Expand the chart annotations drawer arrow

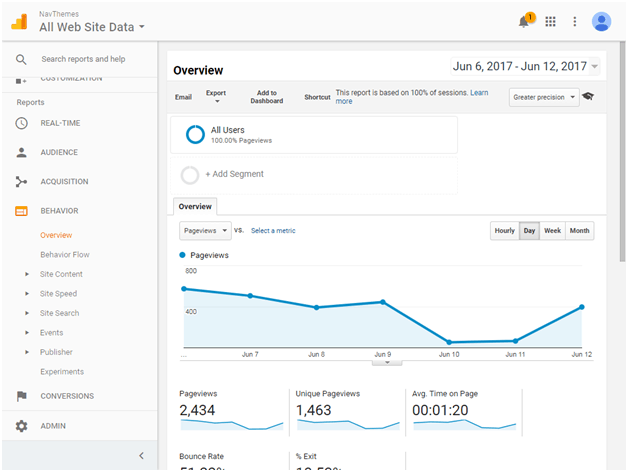tap(387, 363)
